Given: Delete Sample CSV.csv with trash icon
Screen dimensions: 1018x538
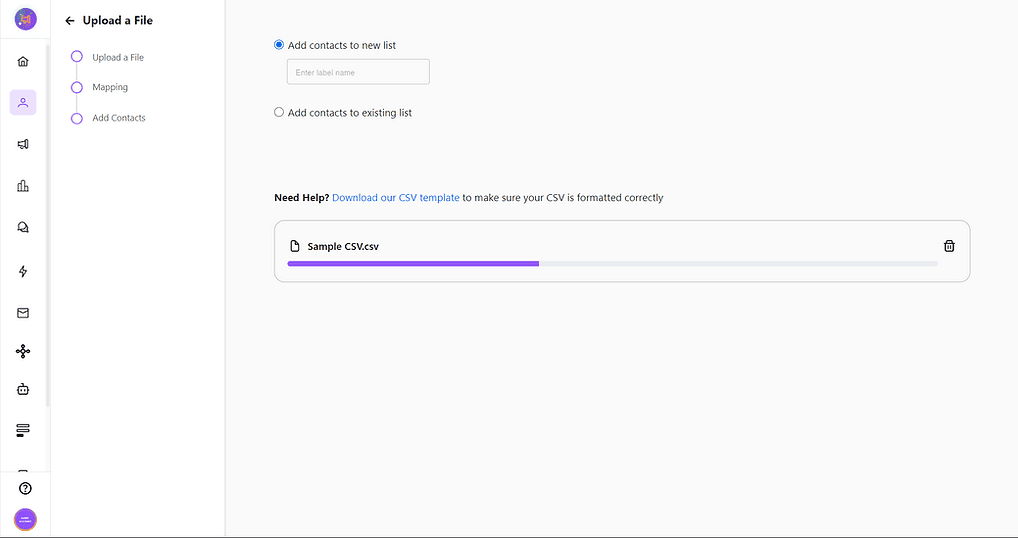Looking at the screenshot, I should click(949, 246).
